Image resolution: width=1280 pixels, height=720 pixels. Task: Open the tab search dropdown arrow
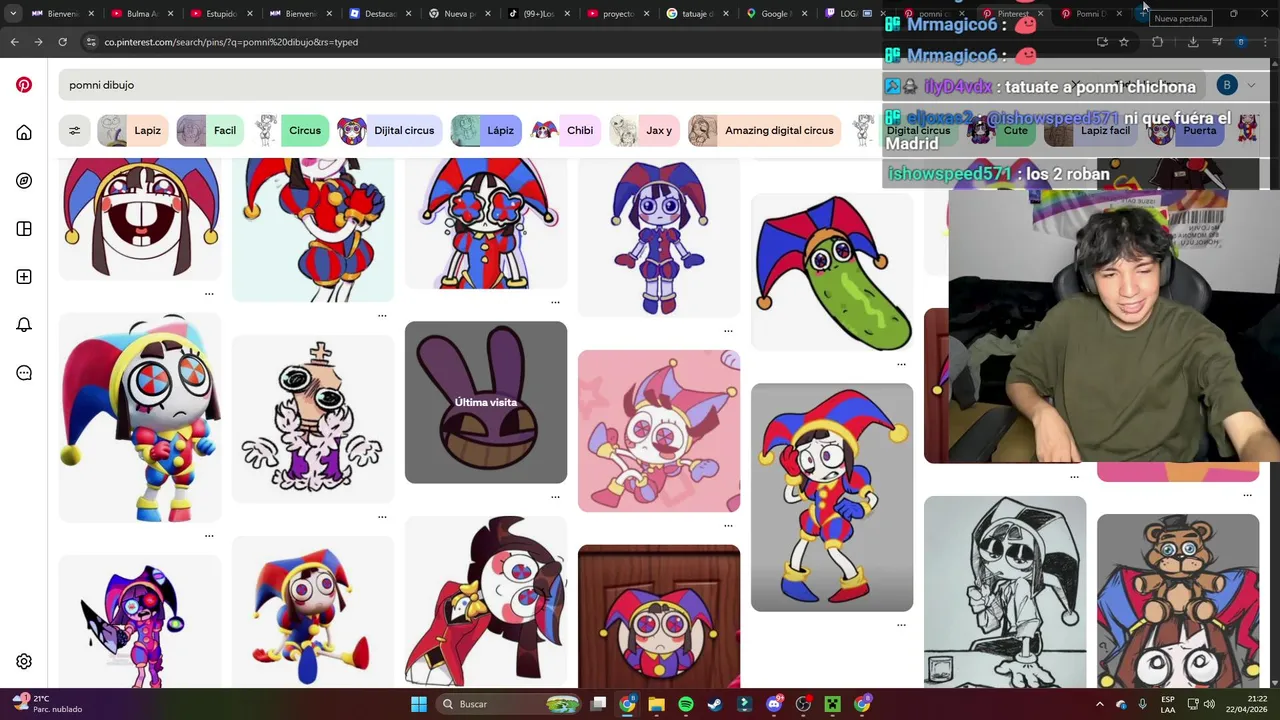tap(13, 14)
